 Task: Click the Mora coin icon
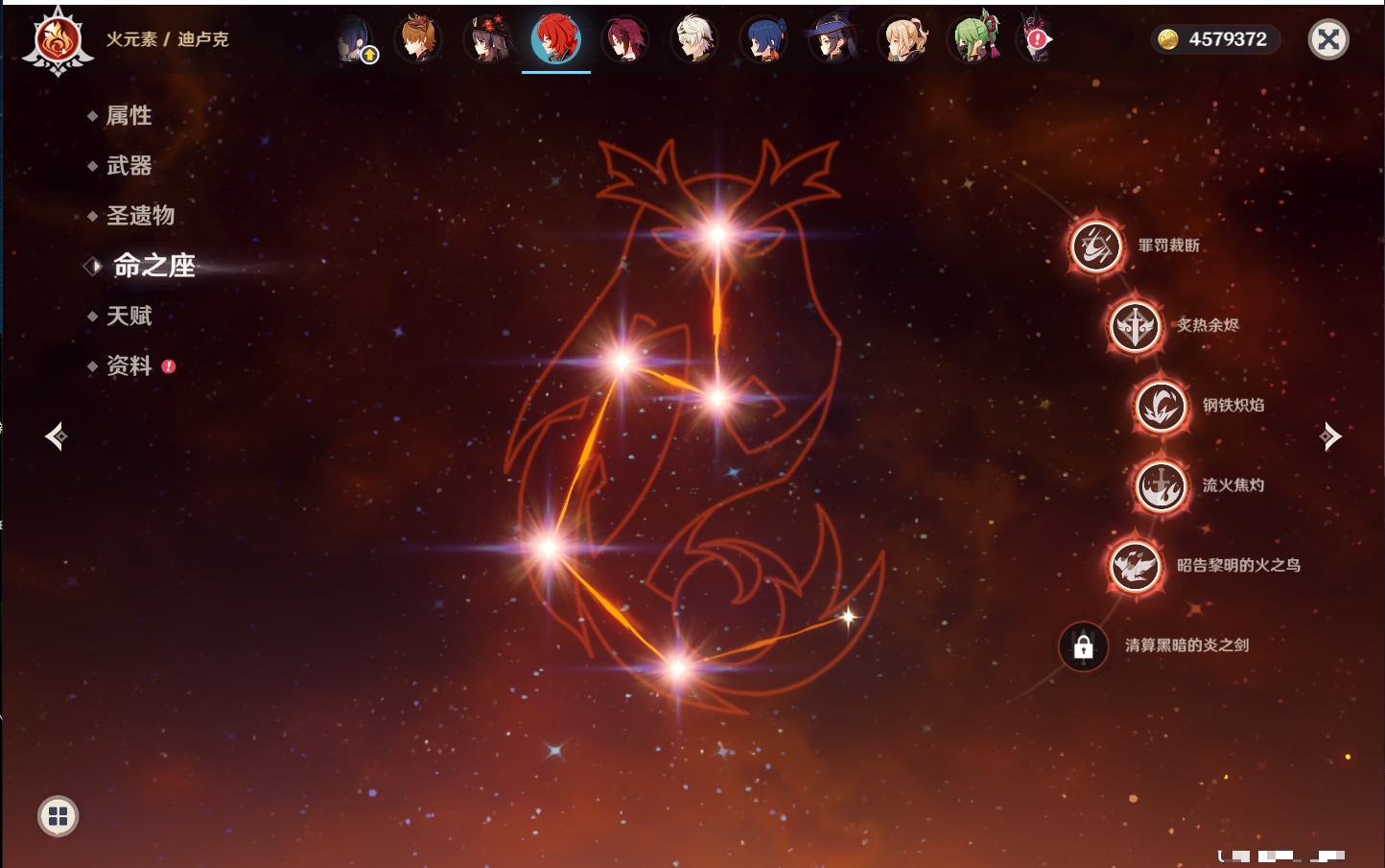[x=1167, y=39]
